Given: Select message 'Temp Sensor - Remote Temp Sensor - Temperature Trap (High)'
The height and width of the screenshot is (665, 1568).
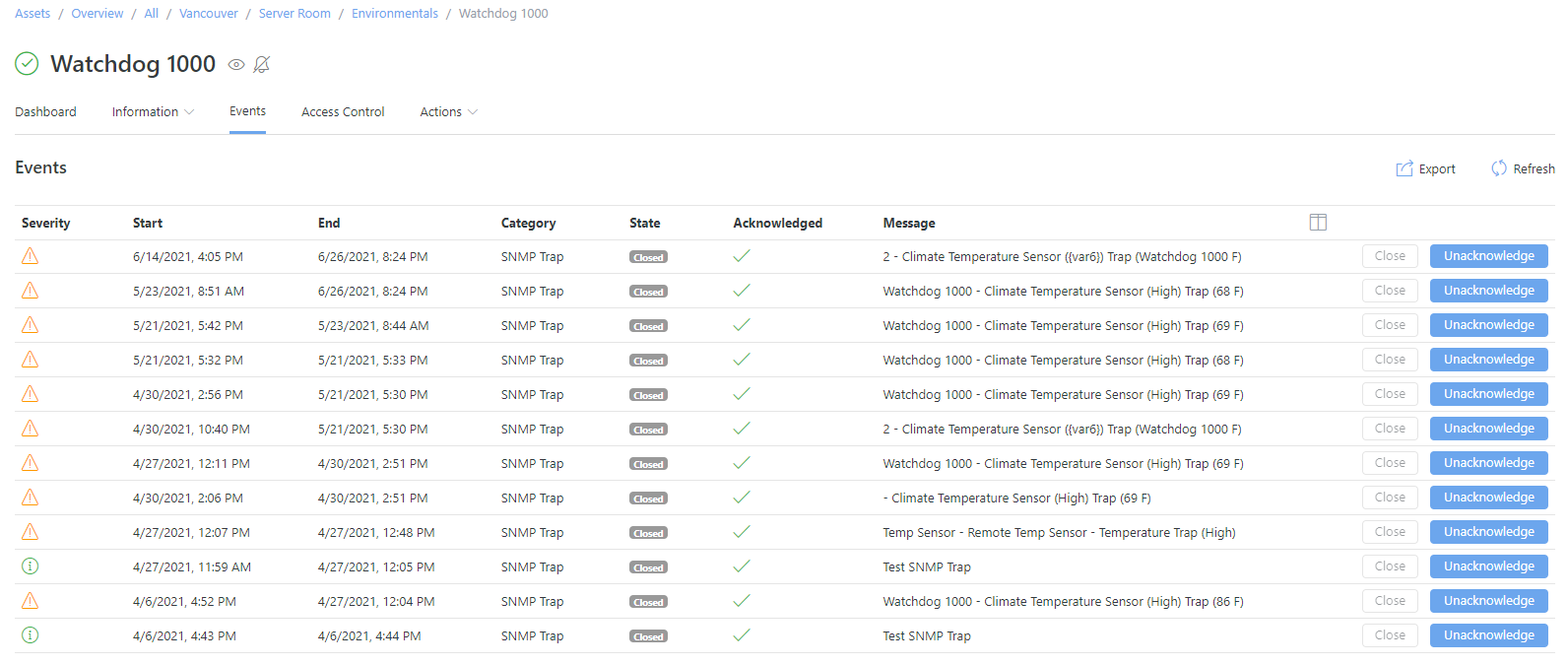Looking at the screenshot, I should 1059,533.
